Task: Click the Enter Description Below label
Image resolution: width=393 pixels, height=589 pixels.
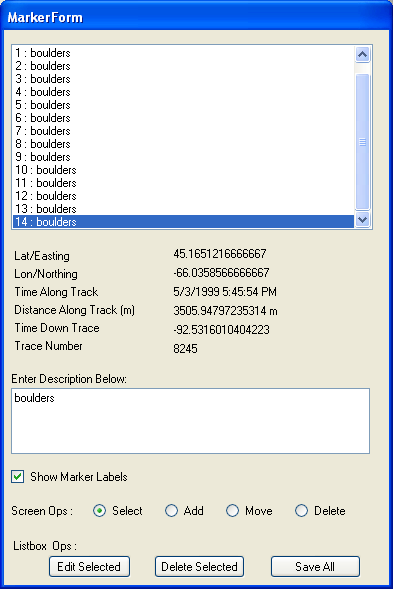Action: click(x=69, y=379)
